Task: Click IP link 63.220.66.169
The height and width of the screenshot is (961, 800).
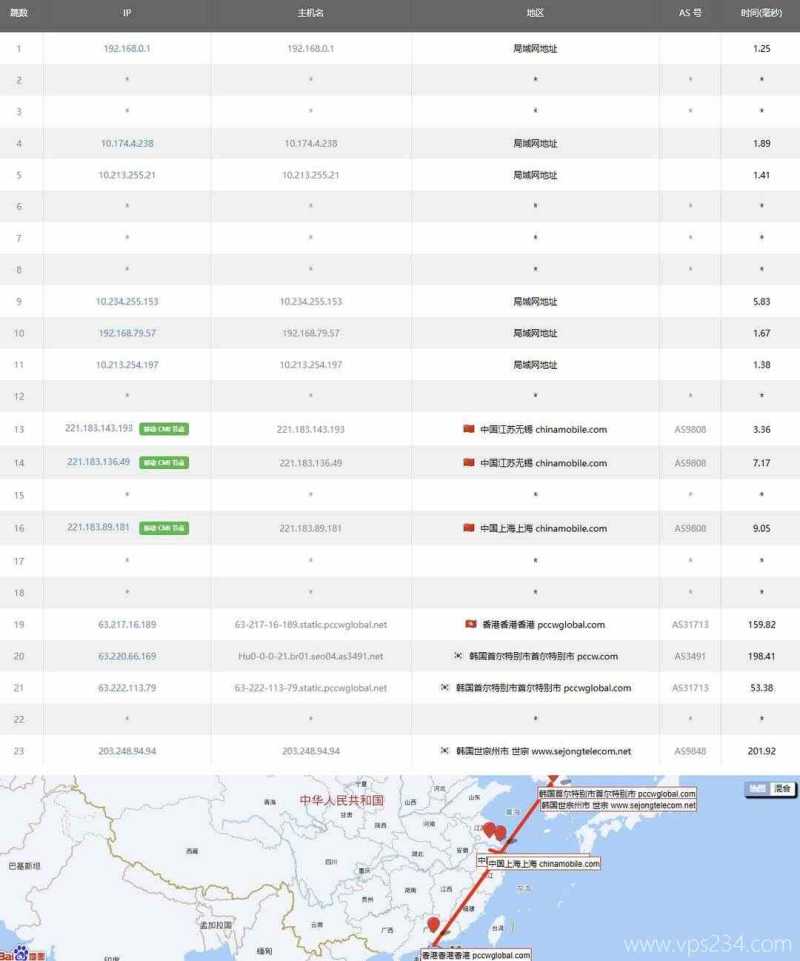Action: click(126, 658)
